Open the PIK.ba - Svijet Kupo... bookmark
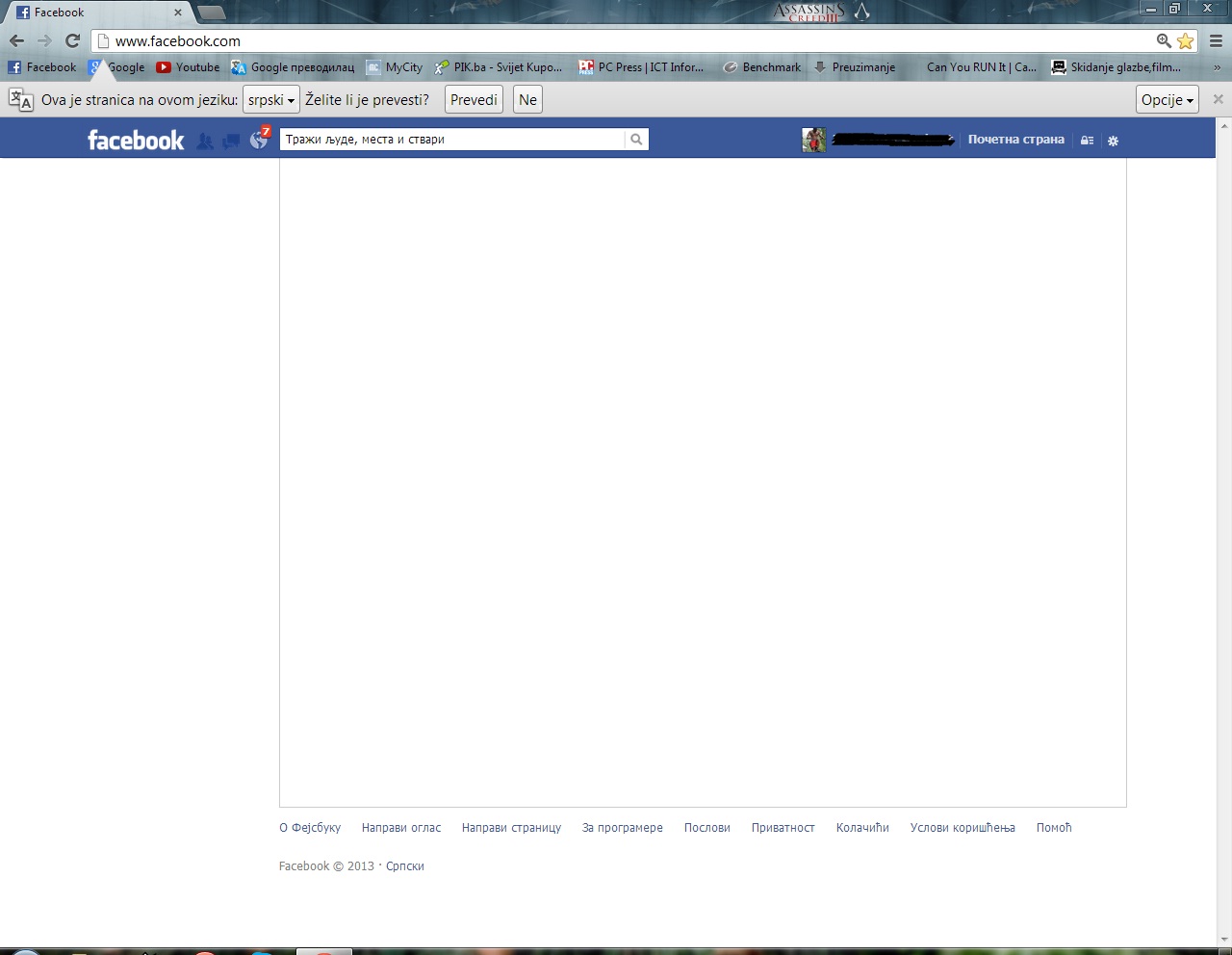Screen dimensions: 1232x955 click(499, 67)
